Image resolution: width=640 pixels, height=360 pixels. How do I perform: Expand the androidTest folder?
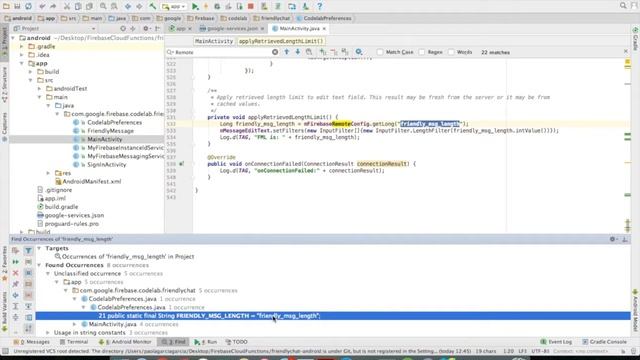(40, 89)
